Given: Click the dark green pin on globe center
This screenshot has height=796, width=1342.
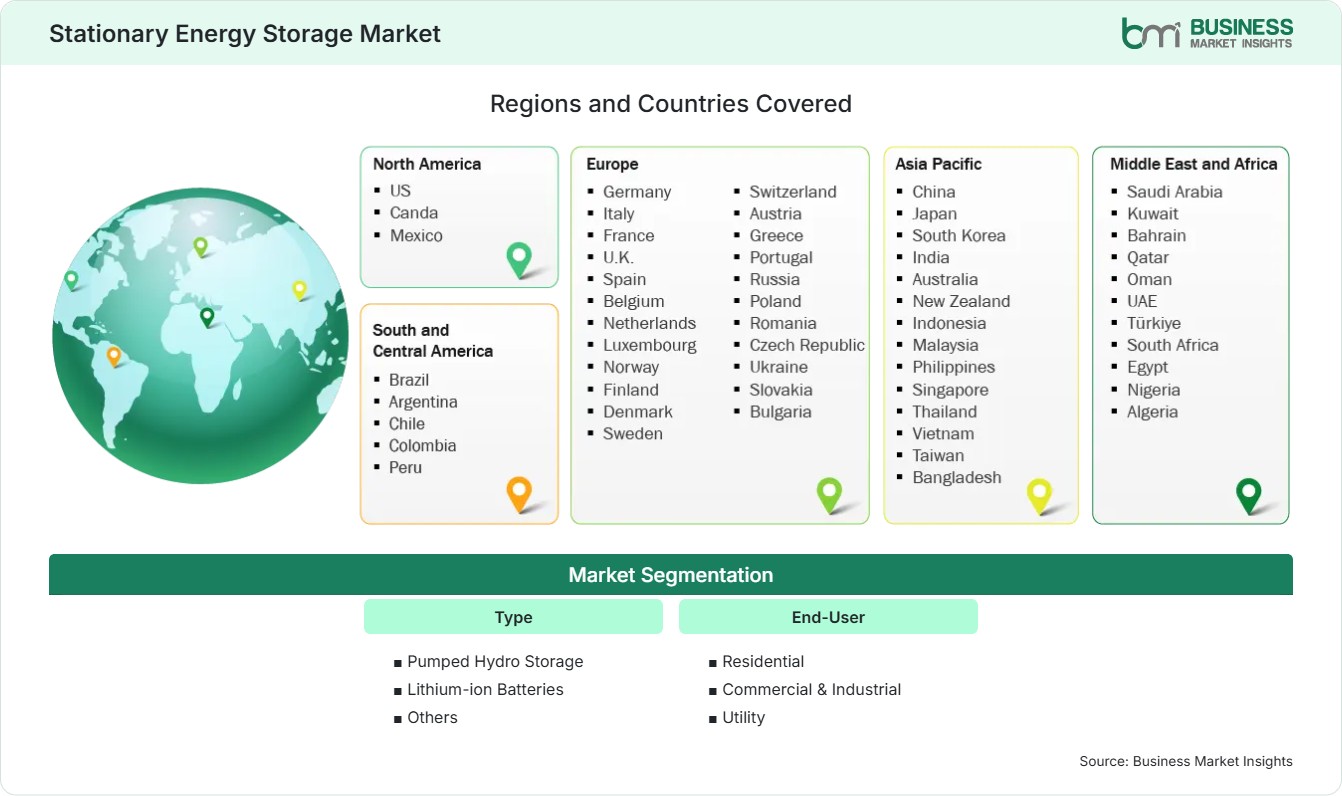Looking at the screenshot, I should point(207,317).
